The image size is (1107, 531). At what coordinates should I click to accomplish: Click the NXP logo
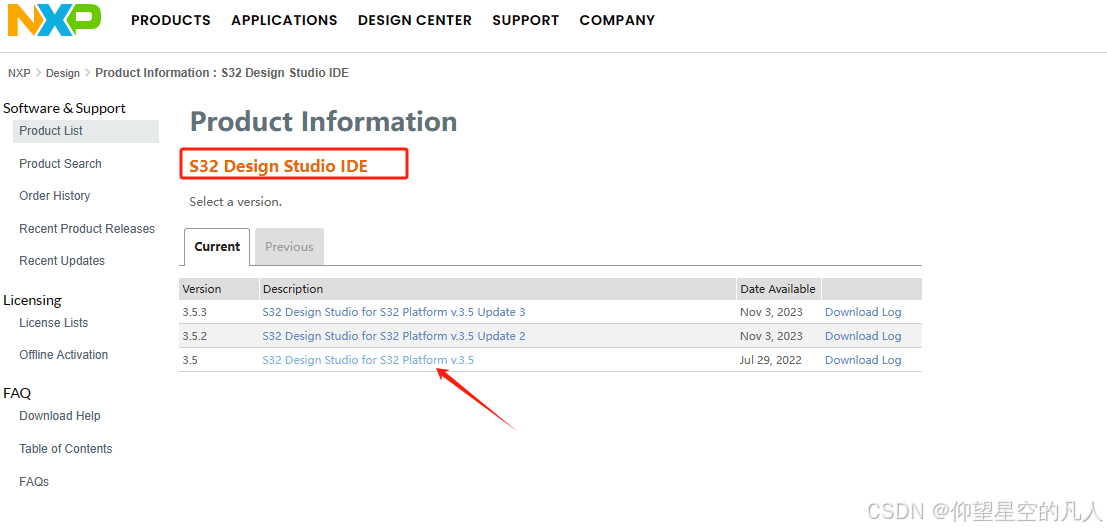54,20
